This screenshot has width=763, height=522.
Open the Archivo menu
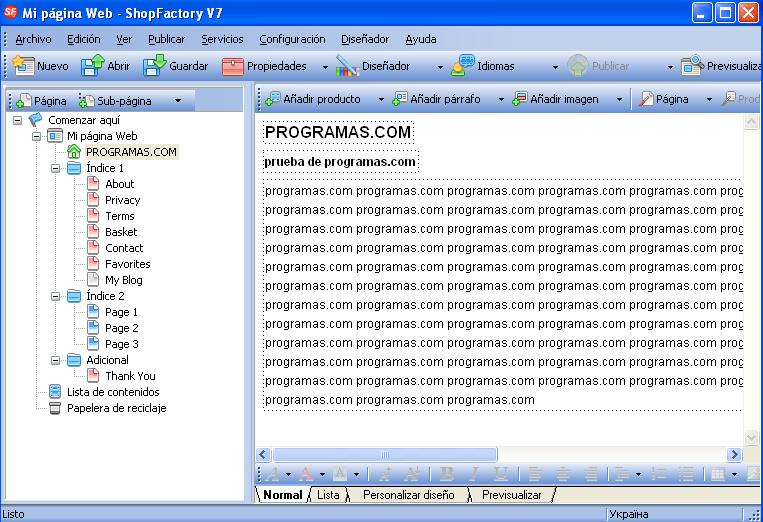coord(33,39)
